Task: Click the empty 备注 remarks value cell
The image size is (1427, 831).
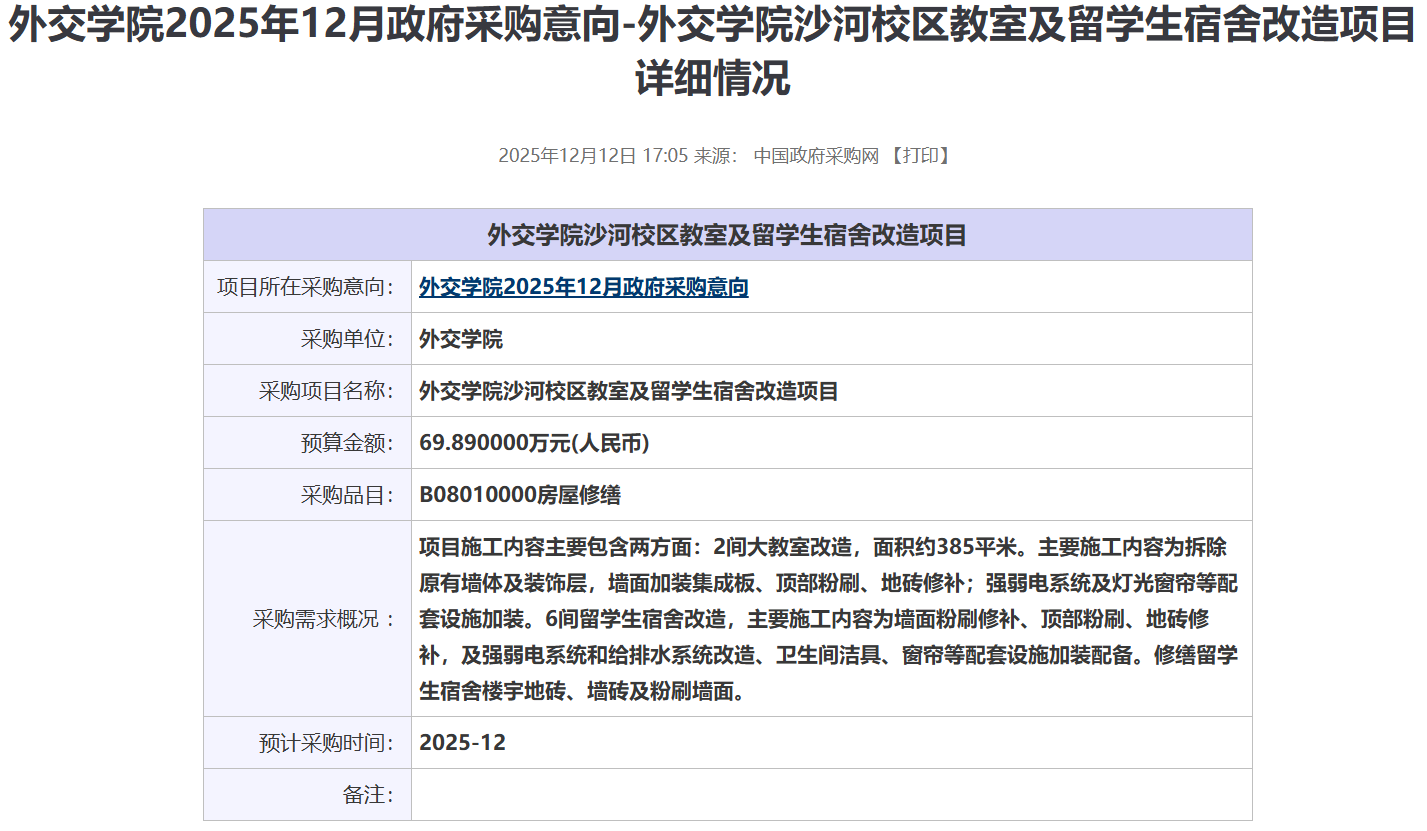Action: (x=830, y=795)
